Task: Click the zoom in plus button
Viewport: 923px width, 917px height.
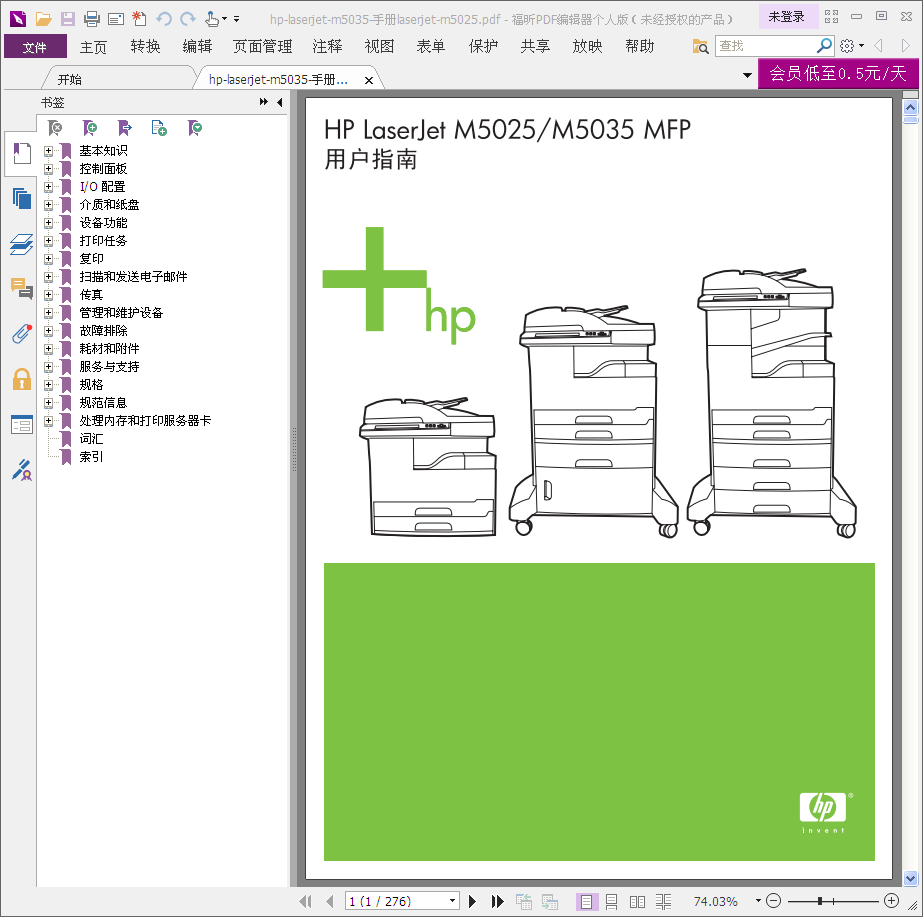Action: (x=892, y=901)
